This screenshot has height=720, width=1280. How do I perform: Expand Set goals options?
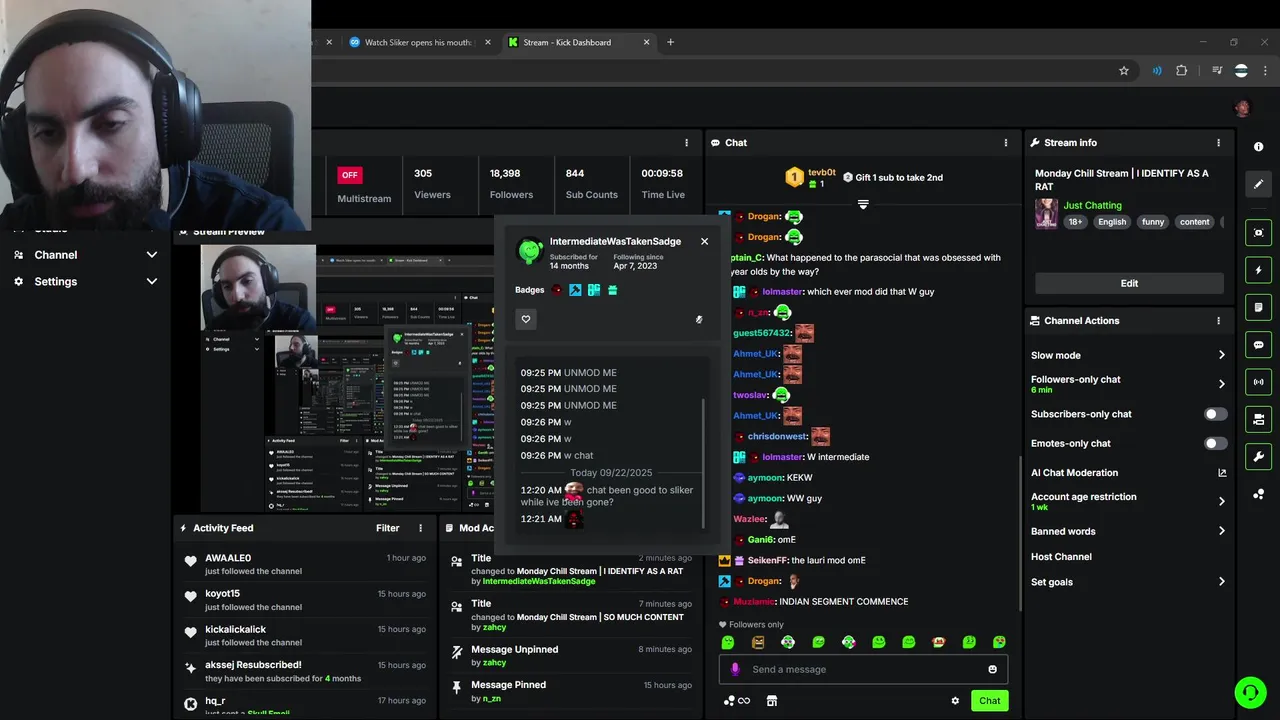pos(1221,582)
